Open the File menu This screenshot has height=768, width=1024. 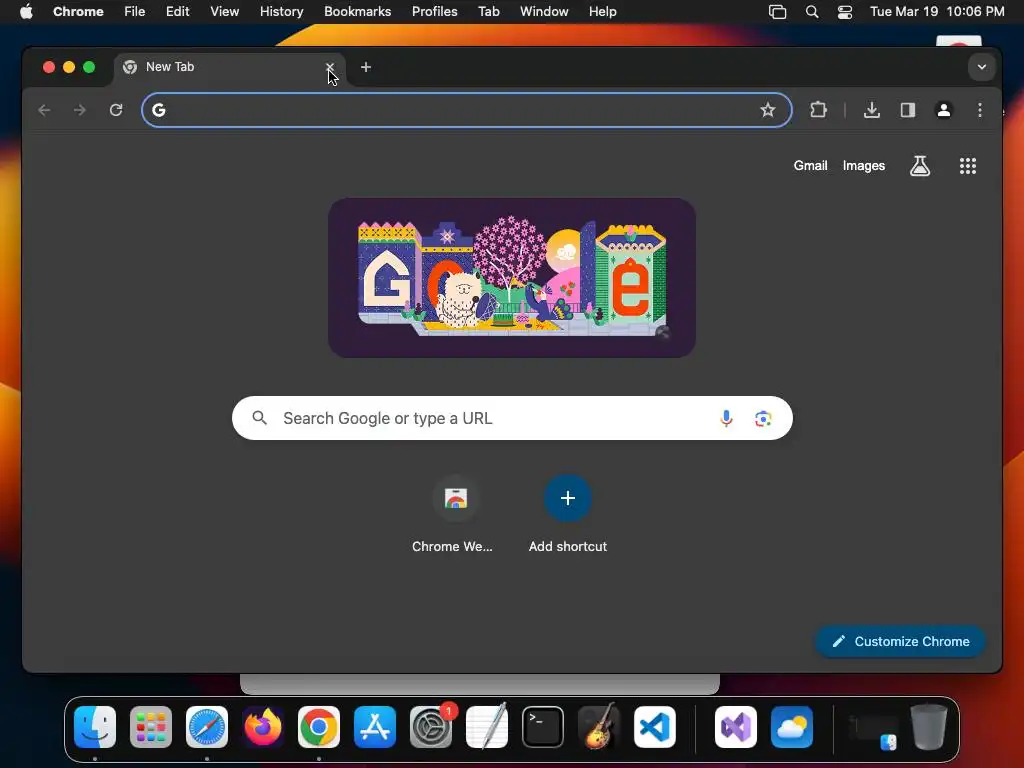(135, 11)
